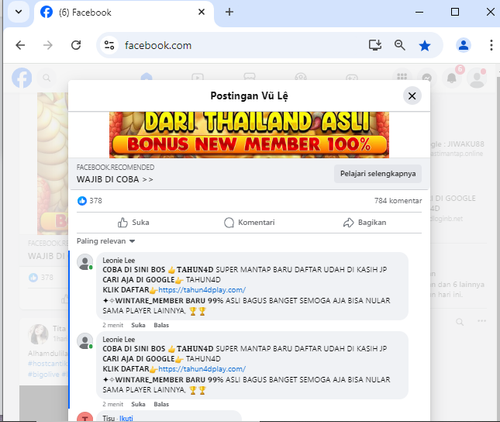The width and height of the screenshot is (500, 422).
Task: Open a new browser tab
Action: pos(229,12)
